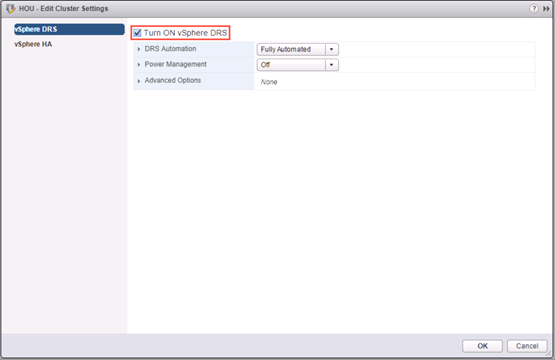Screen dimensions: 555x360
Task: Click the cluster icon beside HOU title
Action: click(x=11, y=8)
